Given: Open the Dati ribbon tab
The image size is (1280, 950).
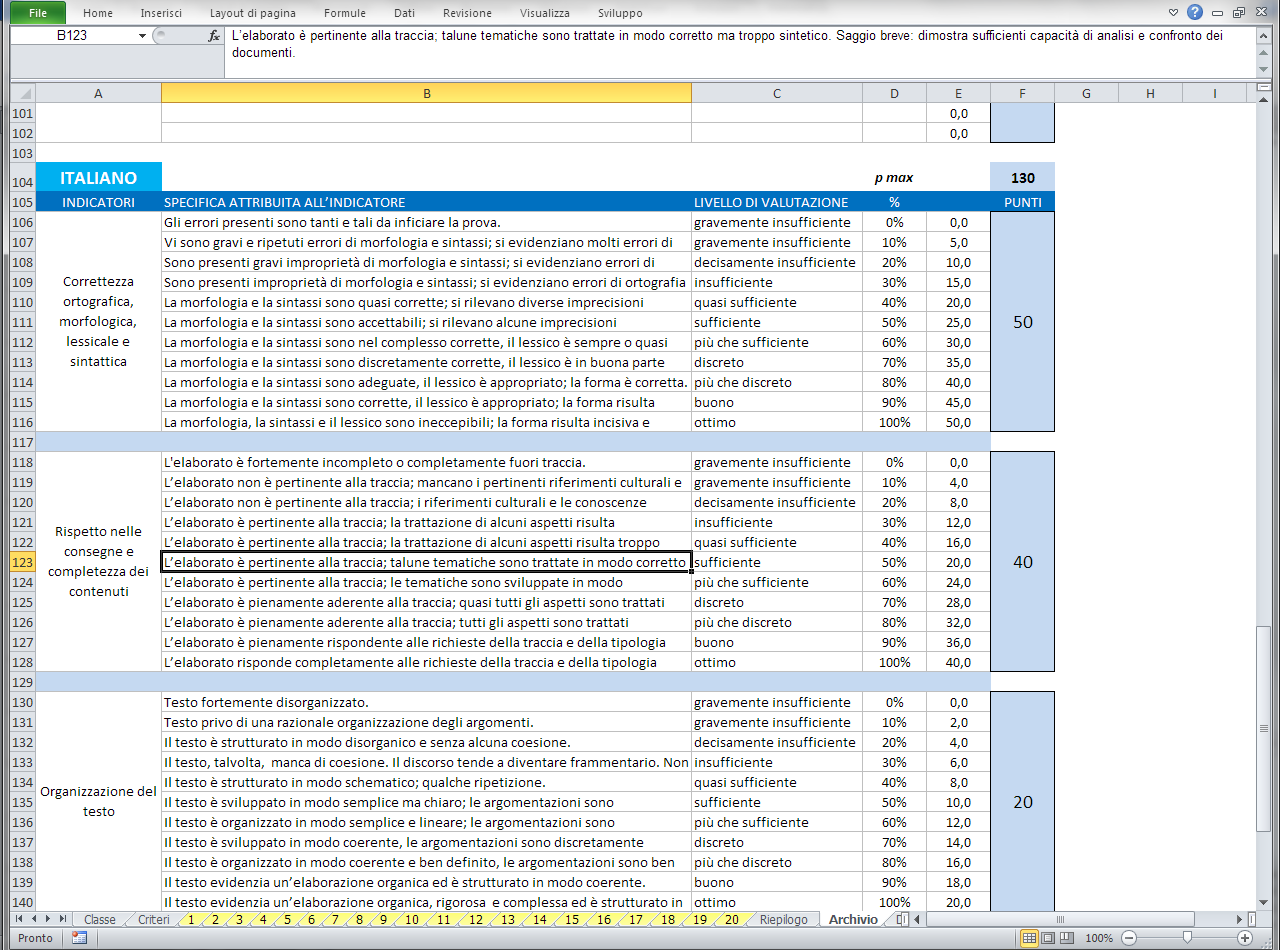Looking at the screenshot, I should (x=404, y=13).
